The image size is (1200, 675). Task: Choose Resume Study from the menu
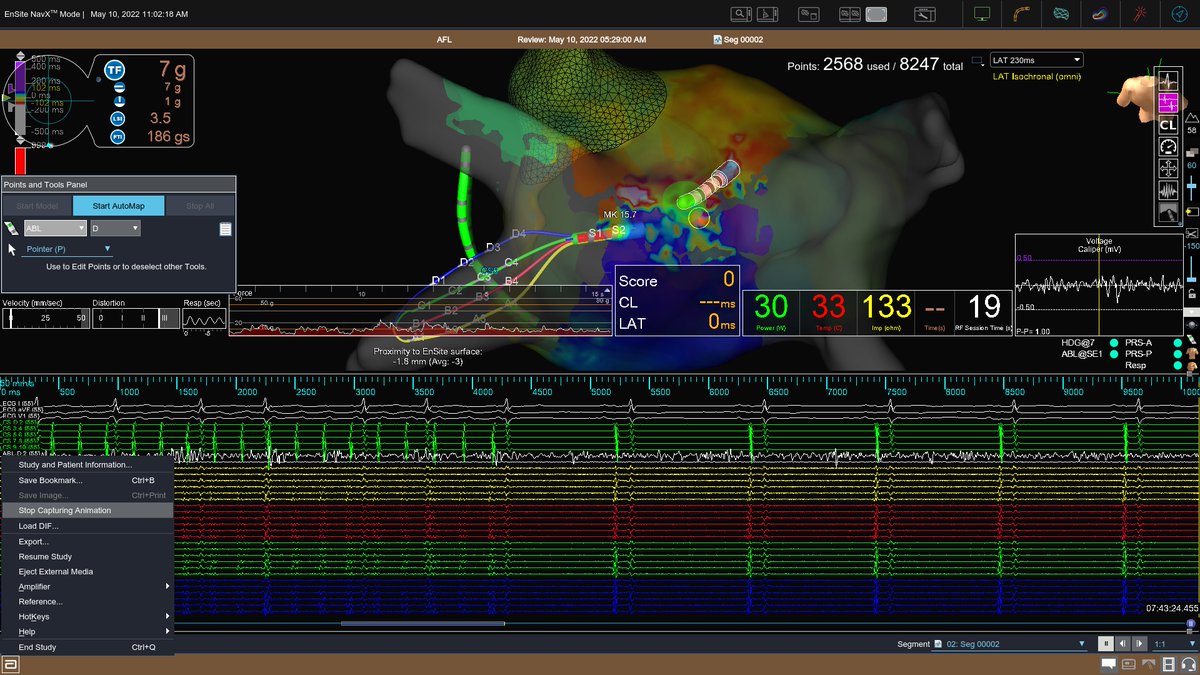pos(87,556)
